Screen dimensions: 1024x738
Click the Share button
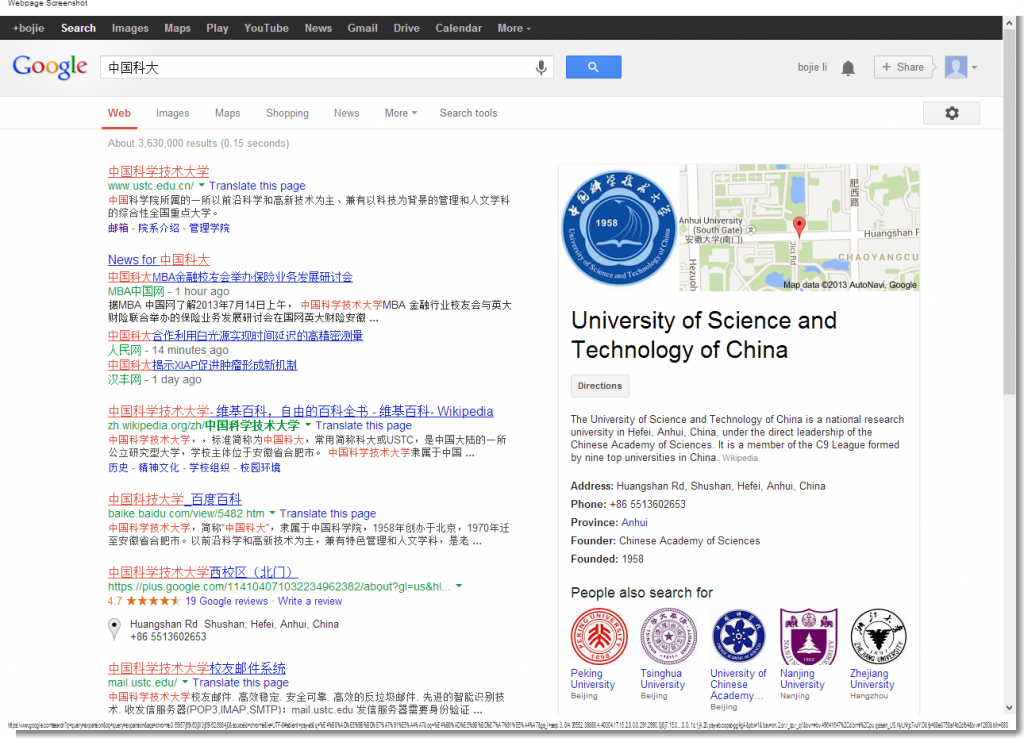click(x=903, y=66)
